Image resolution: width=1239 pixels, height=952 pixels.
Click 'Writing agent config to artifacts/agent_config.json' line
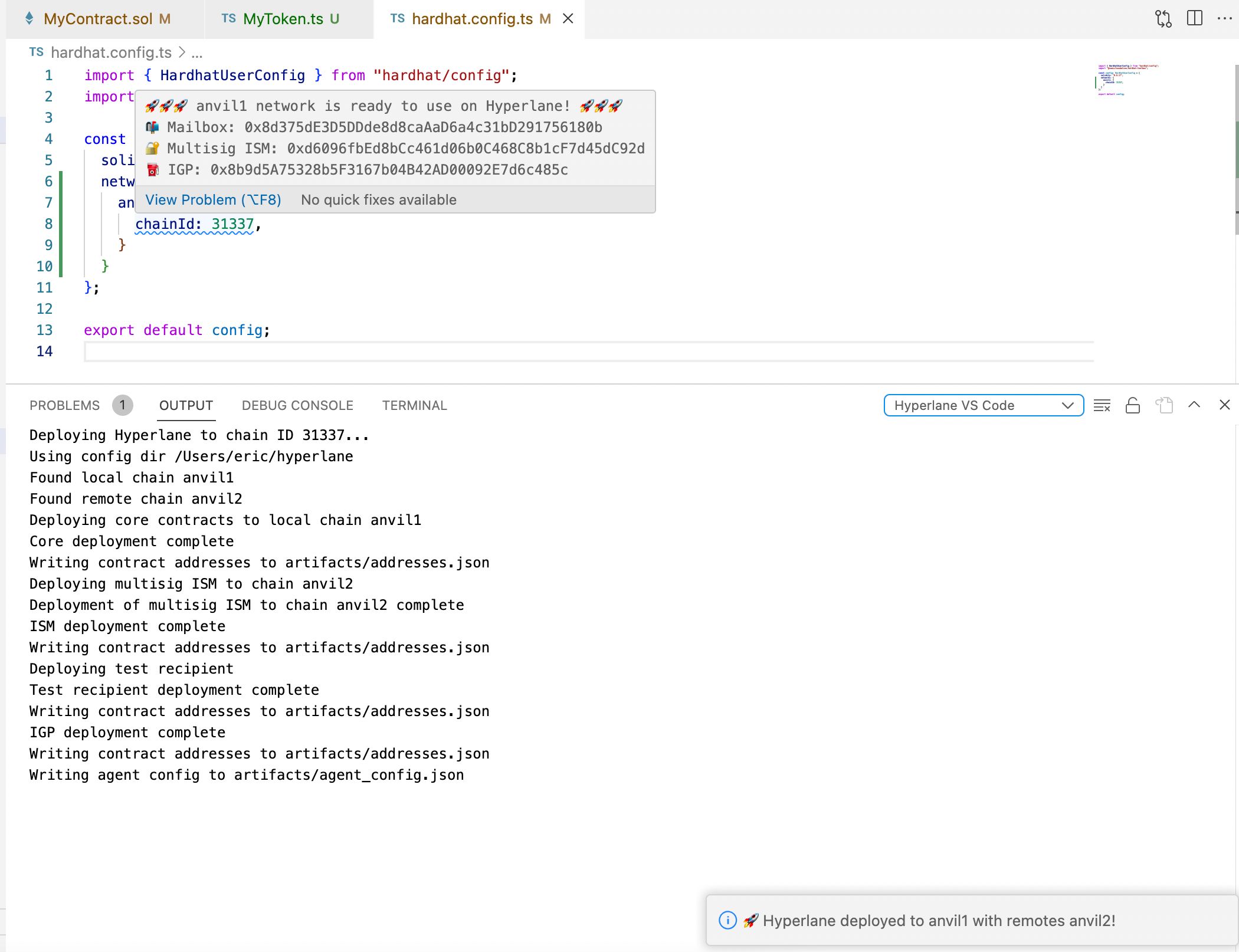coord(247,775)
